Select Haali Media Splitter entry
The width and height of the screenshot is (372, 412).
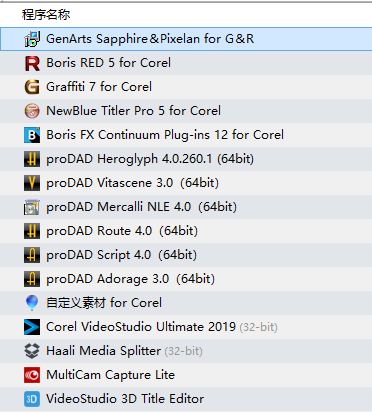(186, 351)
